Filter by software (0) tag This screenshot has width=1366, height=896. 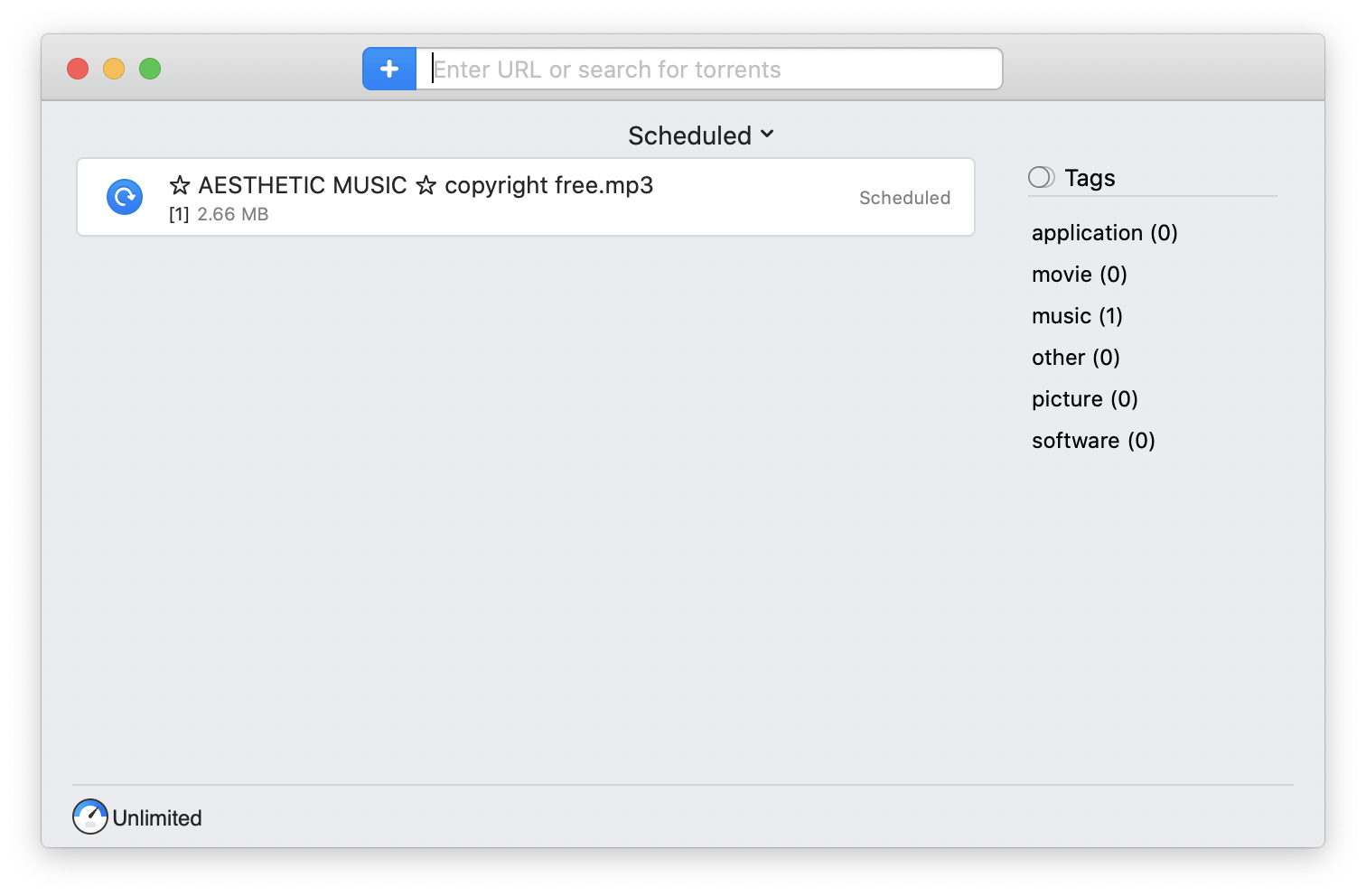click(1094, 441)
